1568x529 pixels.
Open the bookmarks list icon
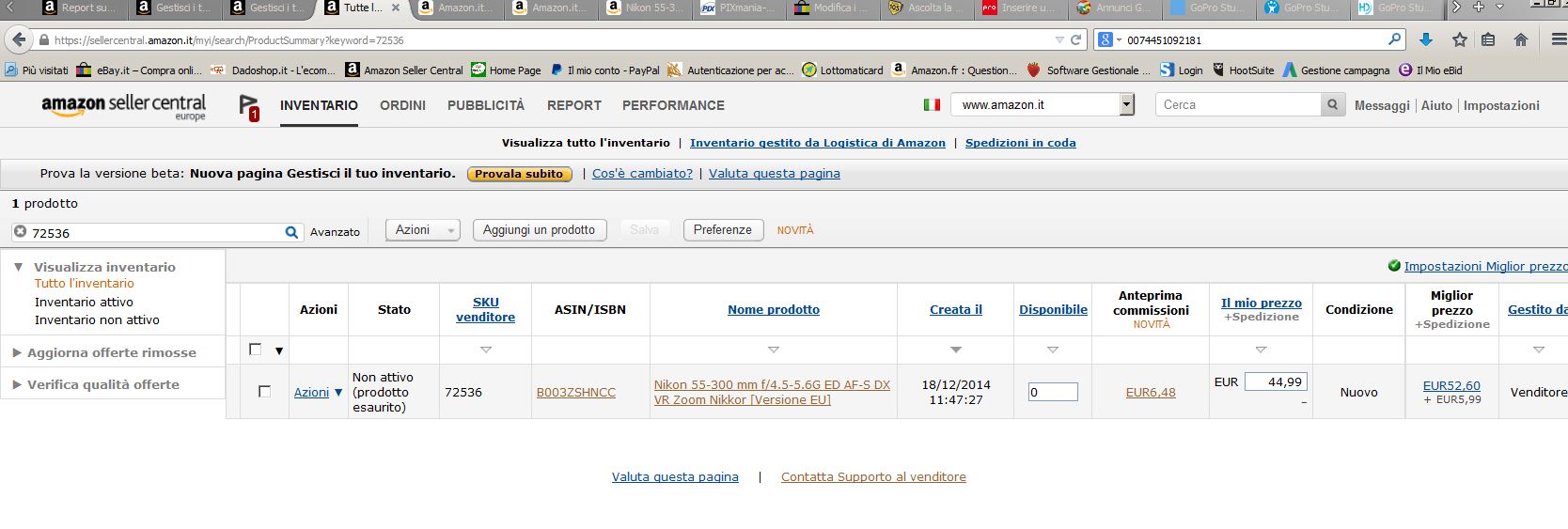[x=1487, y=39]
